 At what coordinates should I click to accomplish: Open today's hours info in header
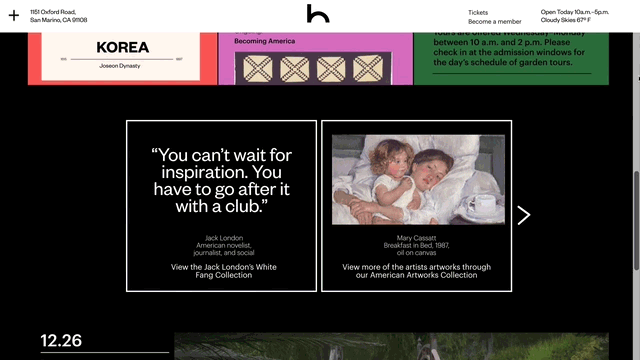point(574,12)
